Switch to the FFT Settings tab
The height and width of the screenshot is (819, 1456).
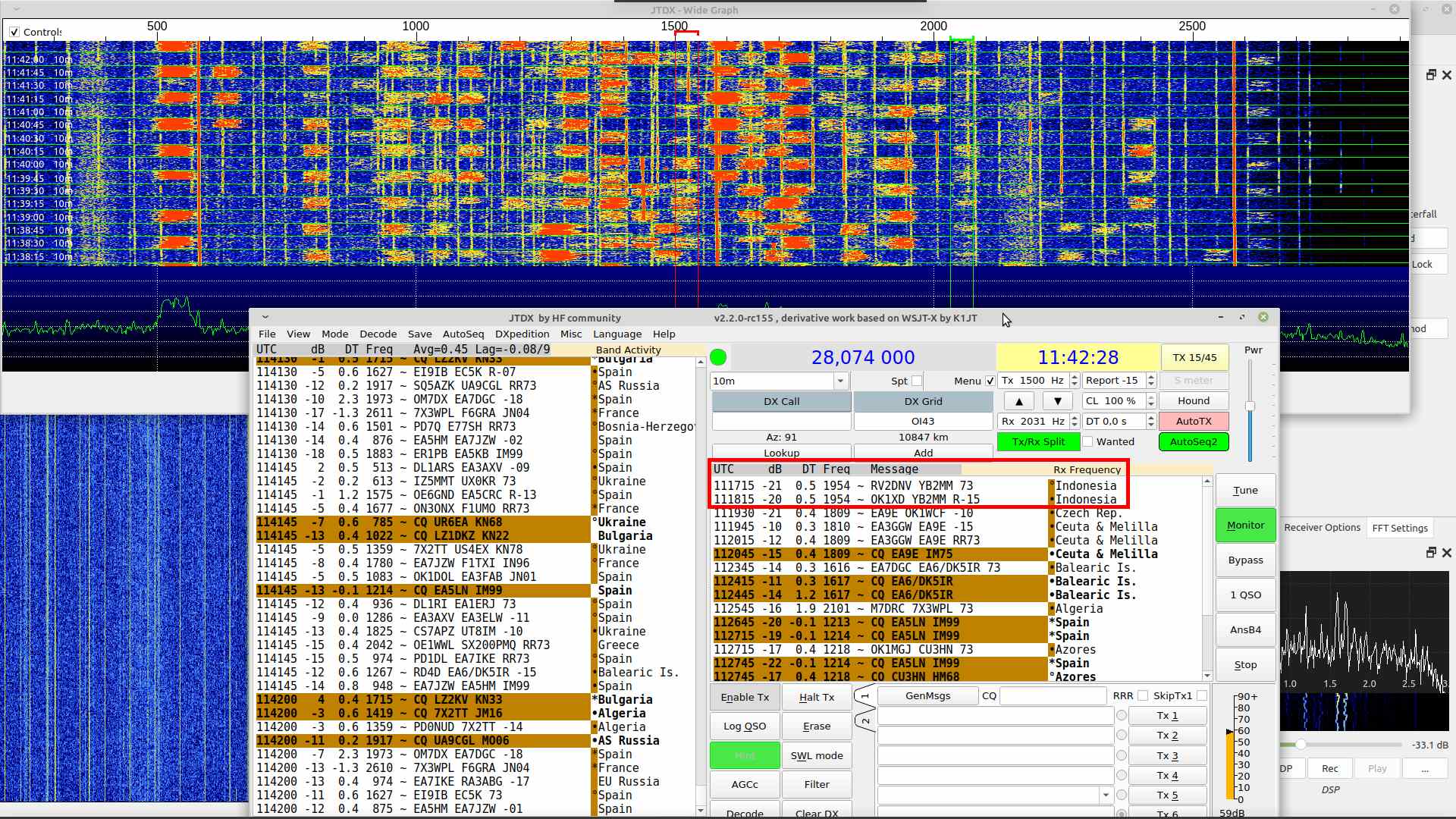pos(1399,528)
